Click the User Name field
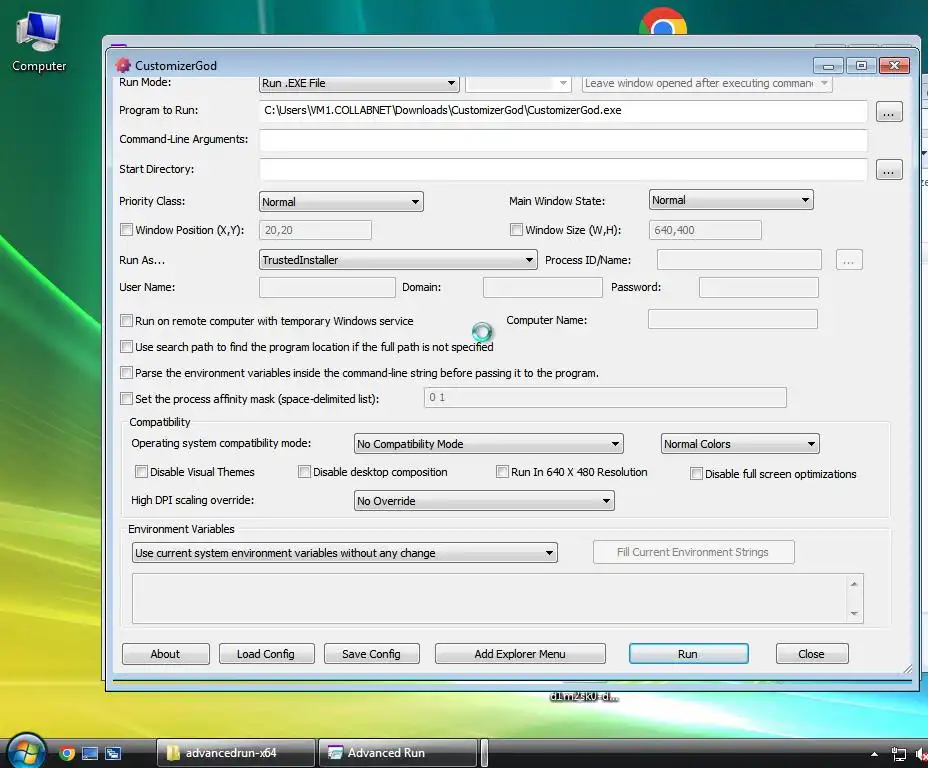The height and width of the screenshot is (768, 928). (x=327, y=288)
